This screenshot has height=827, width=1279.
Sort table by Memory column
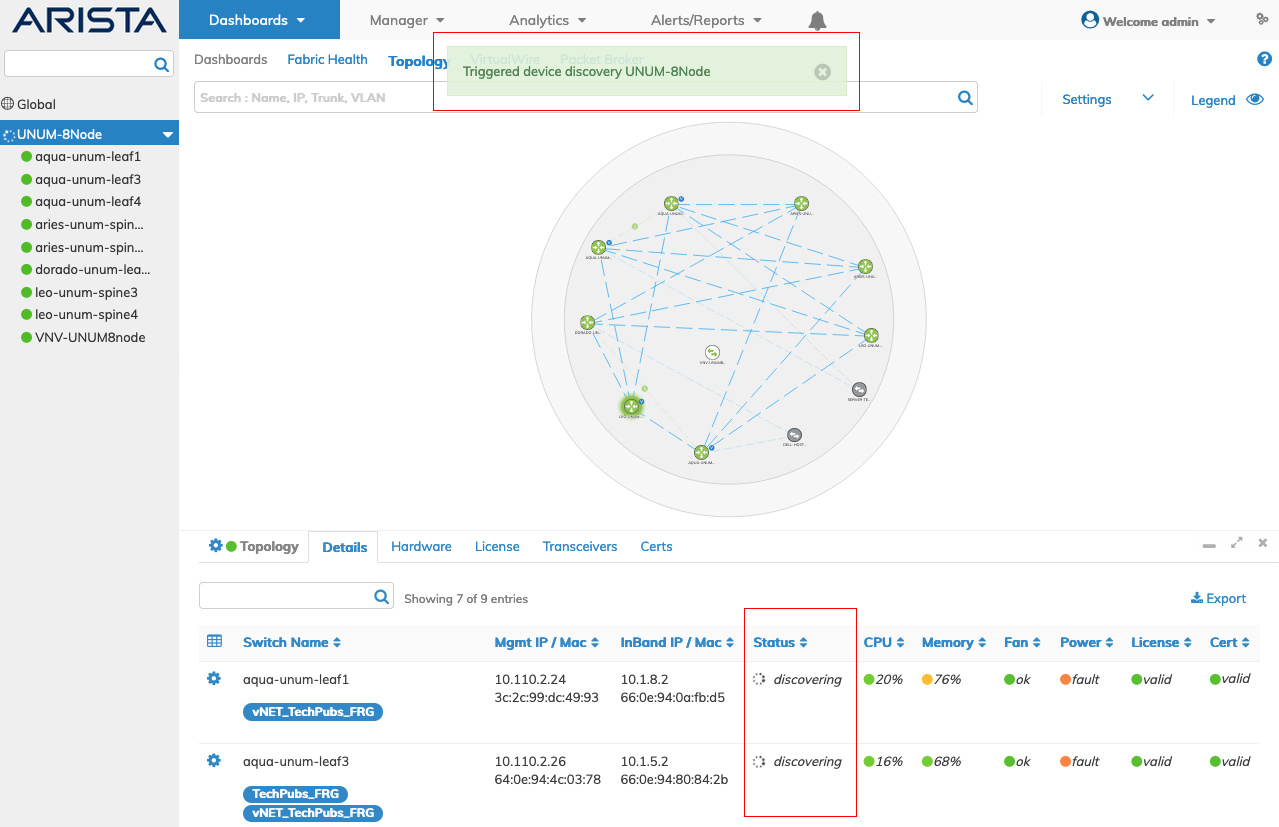pyautogui.click(x=954, y=642)
